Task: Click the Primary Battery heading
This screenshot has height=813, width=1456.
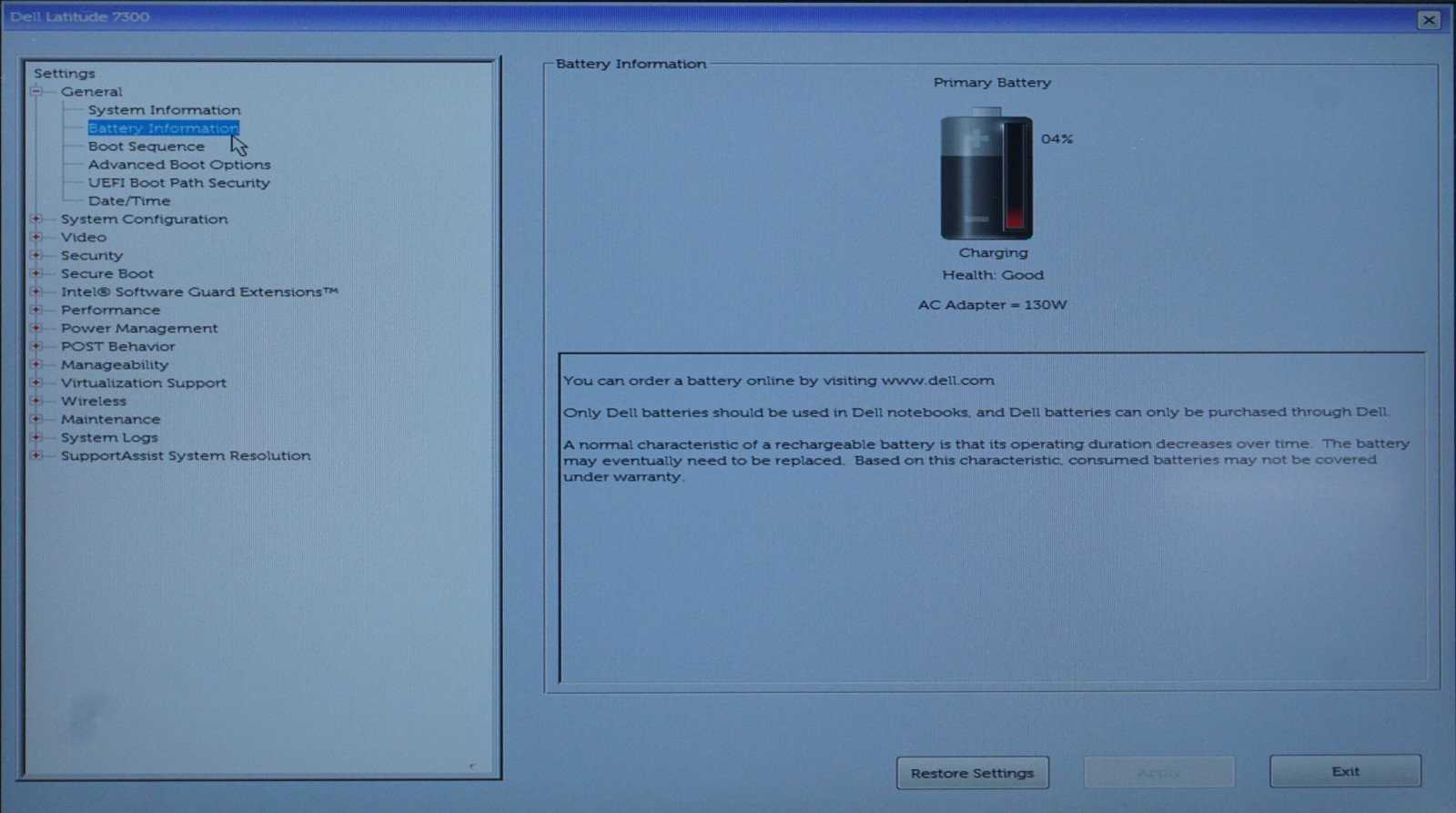Action: pyautogui.click(x=992, y=83)
